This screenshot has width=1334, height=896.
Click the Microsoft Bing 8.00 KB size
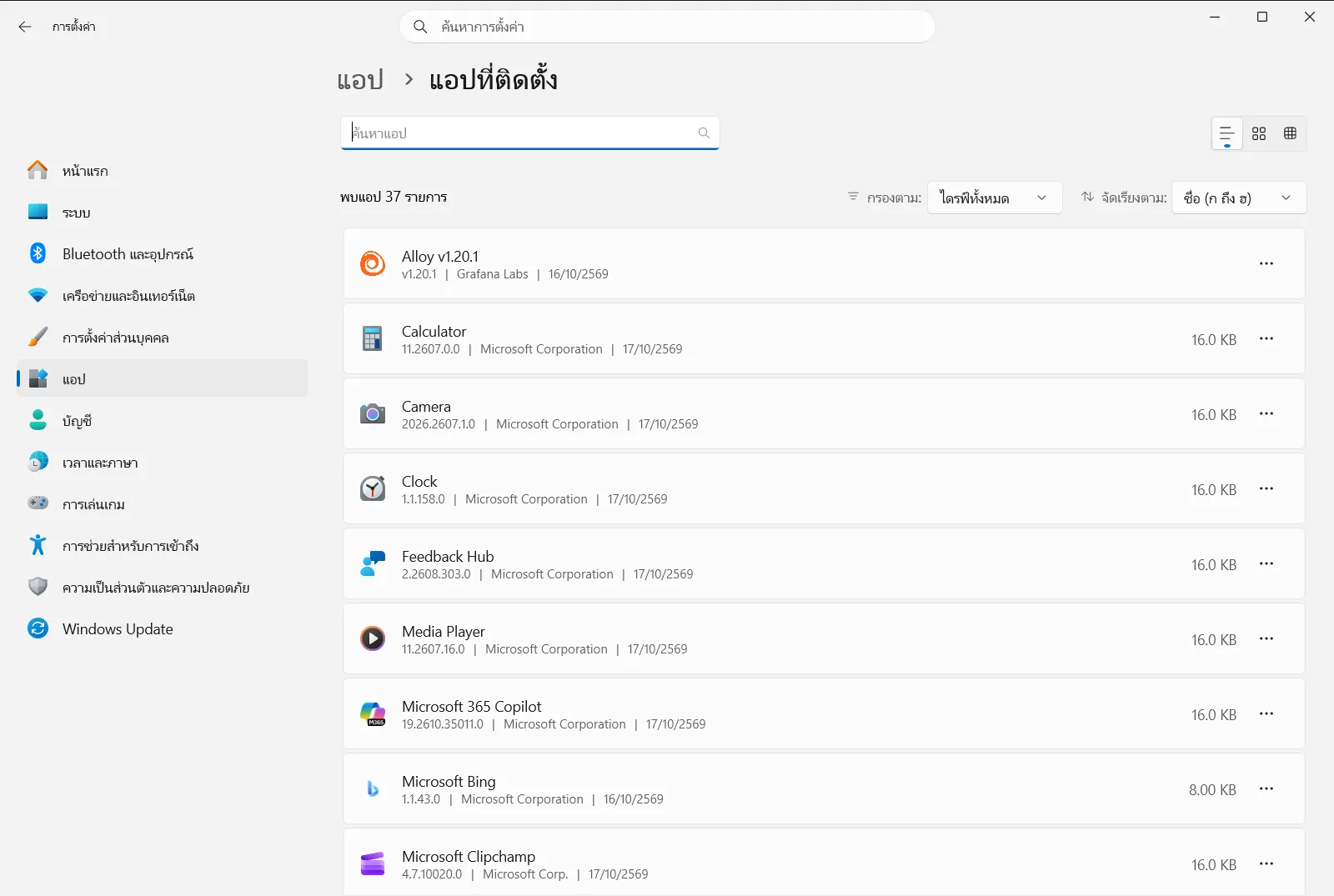[x=1212, y=790]
